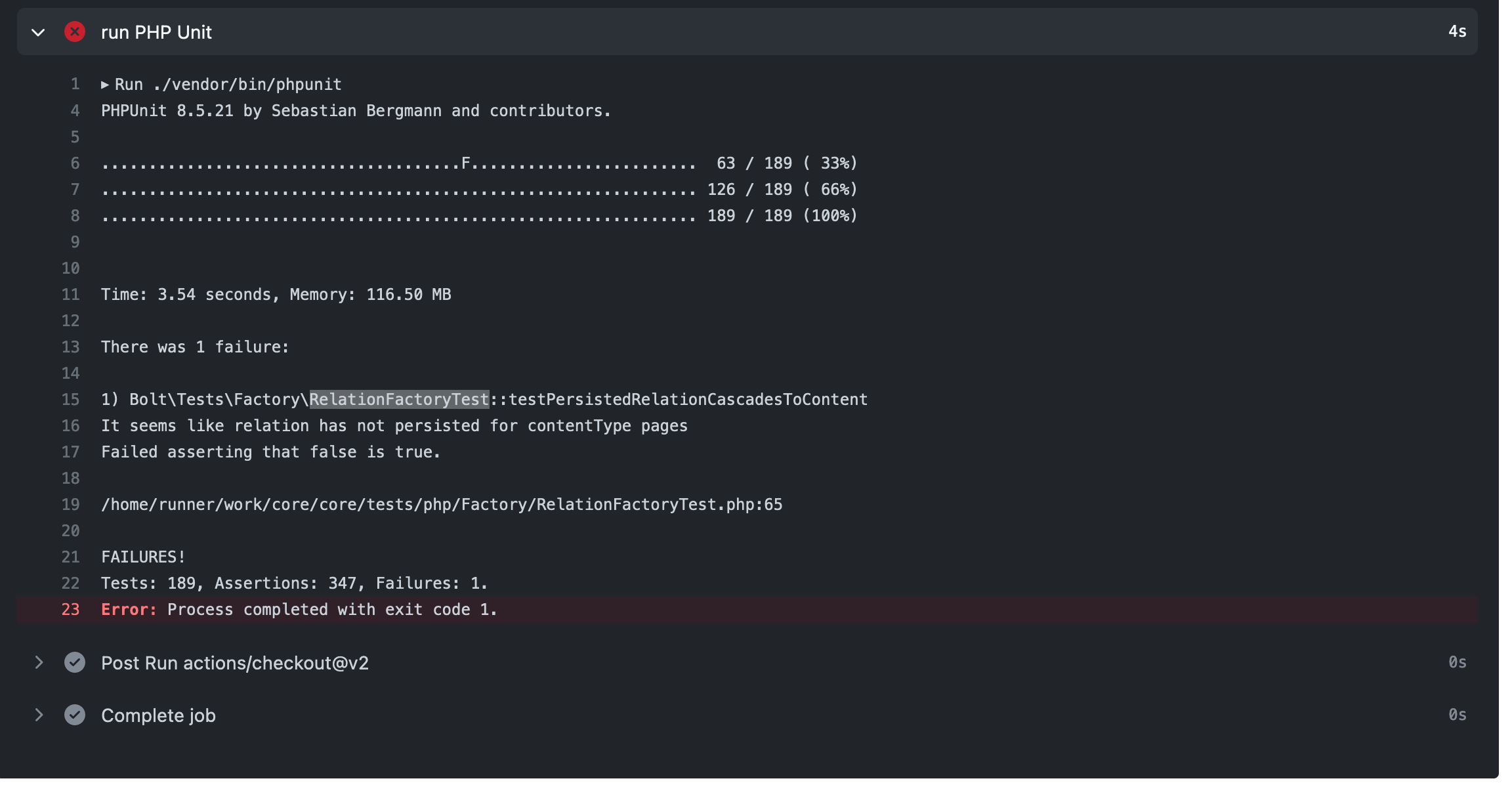Image resolution: width=1512 pixels, height=785 pixels.
Task: Click the Error: Process completed line
Action: tap(299, 609)
